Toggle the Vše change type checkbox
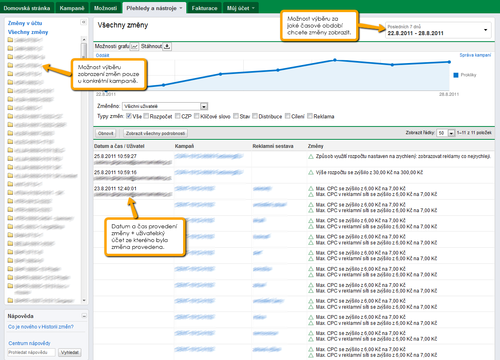The image size is (500, 360). click(129, 116)
